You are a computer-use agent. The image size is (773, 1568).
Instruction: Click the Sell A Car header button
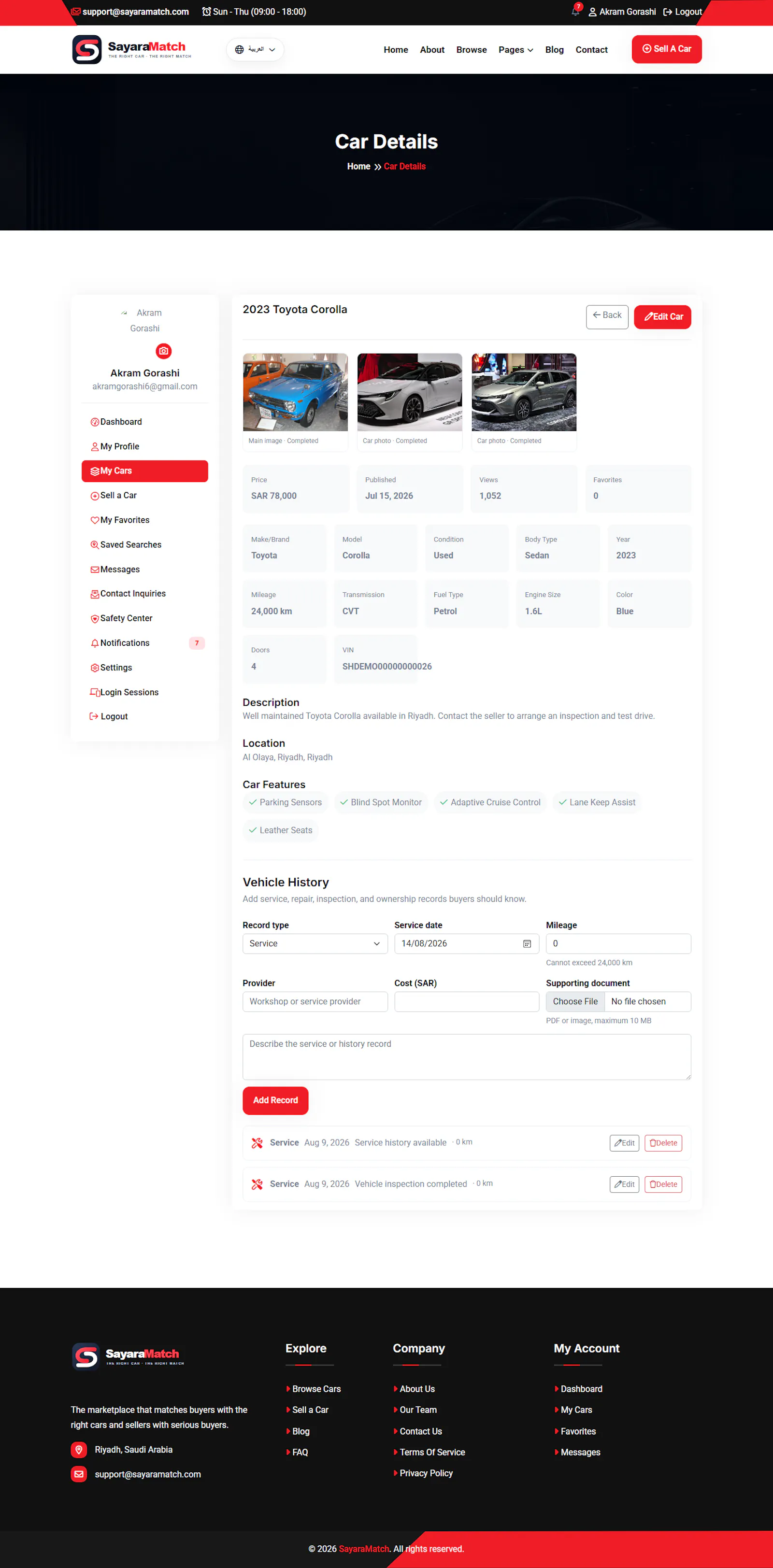(x=667, y=49)
